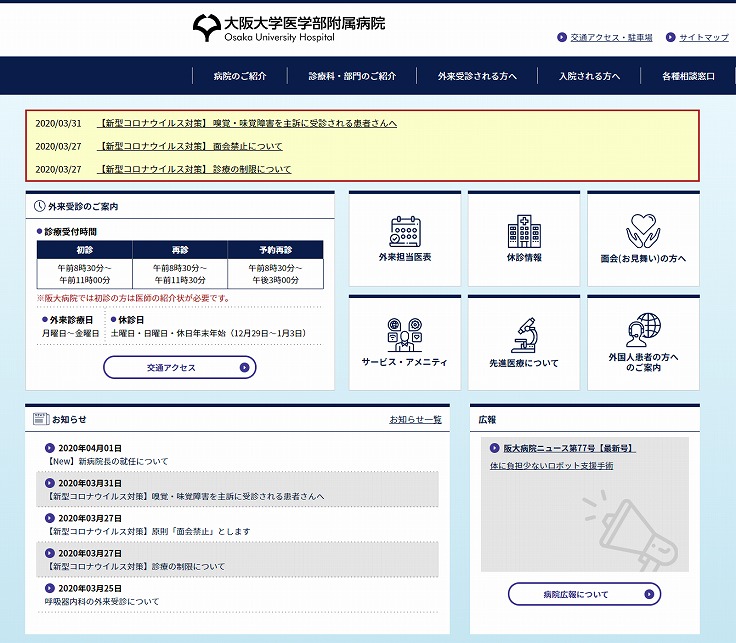Image resolution: width=736 pixels, height=643 pixels.
Task: Open the サイトマップ link
Action: pyautogui.click(x=703, y=38)
